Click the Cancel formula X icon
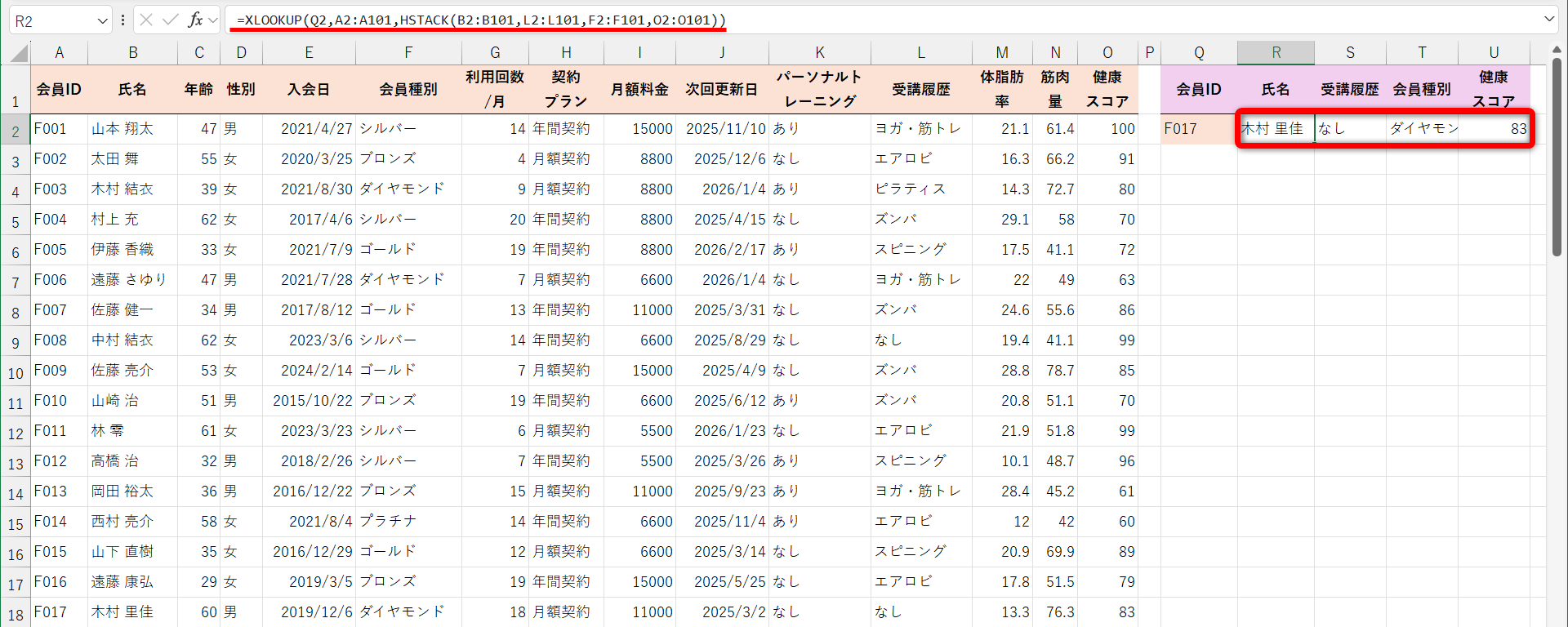 click(146, 20)
